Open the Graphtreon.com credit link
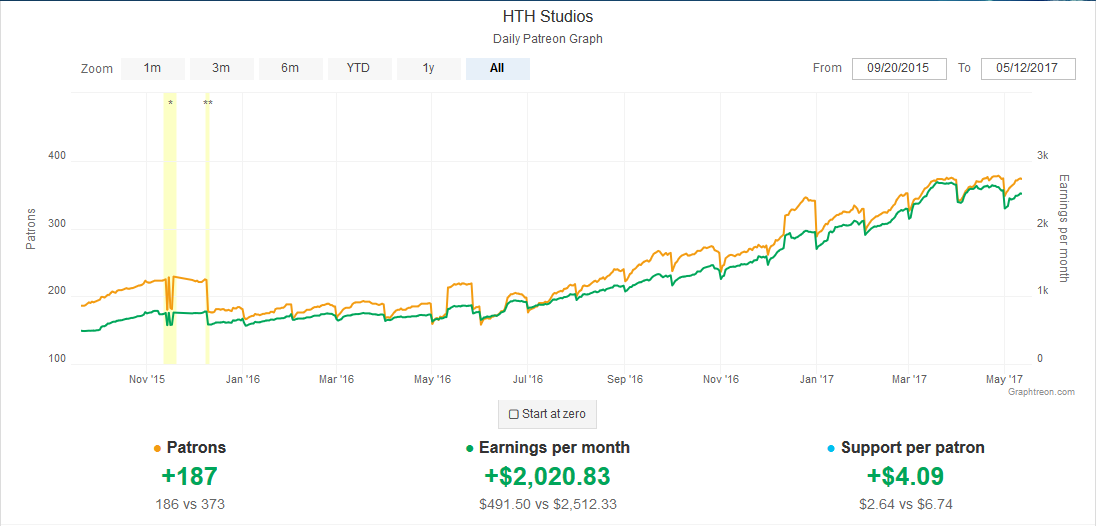This screenshot has height=526, width=1096. [1041, 393]
